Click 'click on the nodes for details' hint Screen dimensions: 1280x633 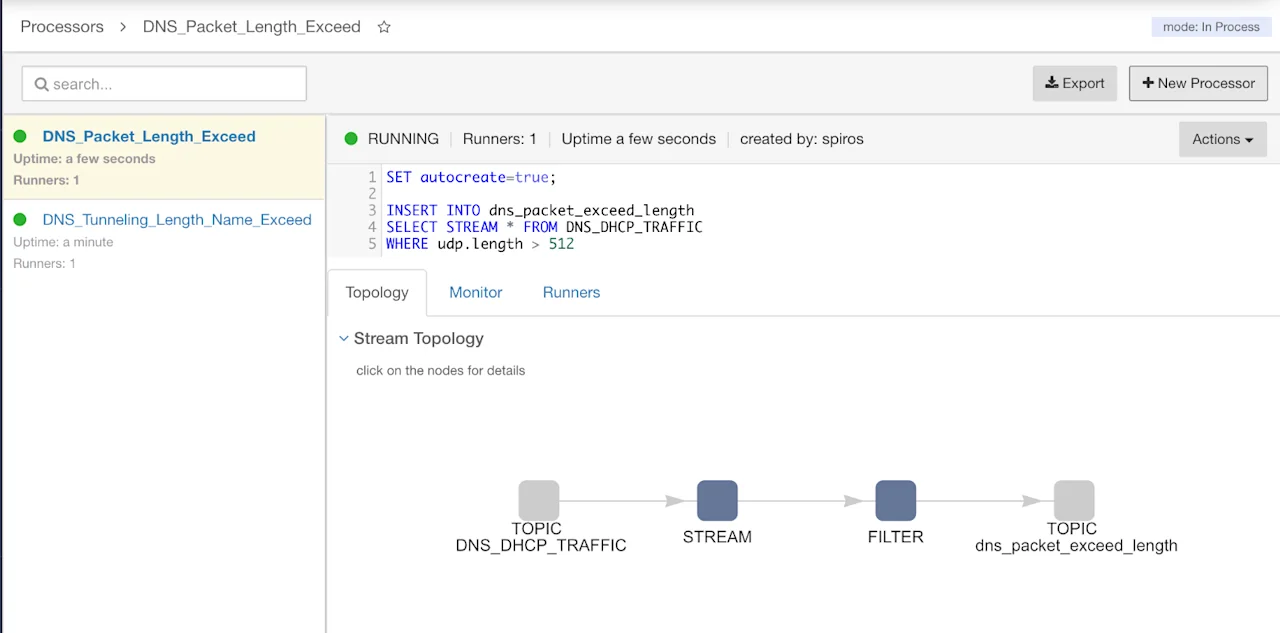(x=441, y=370)
